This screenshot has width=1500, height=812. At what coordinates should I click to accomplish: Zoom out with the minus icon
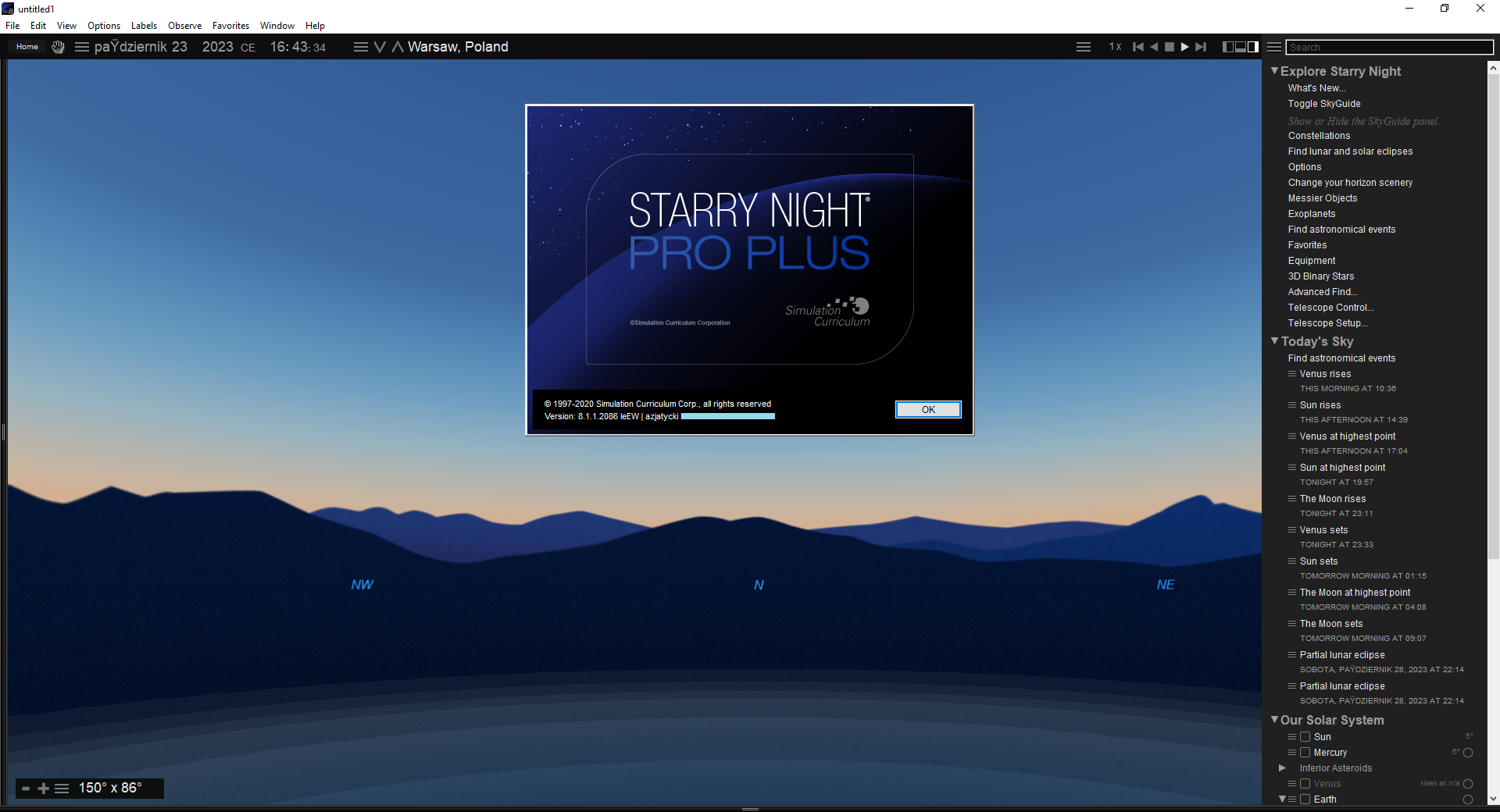26,789
